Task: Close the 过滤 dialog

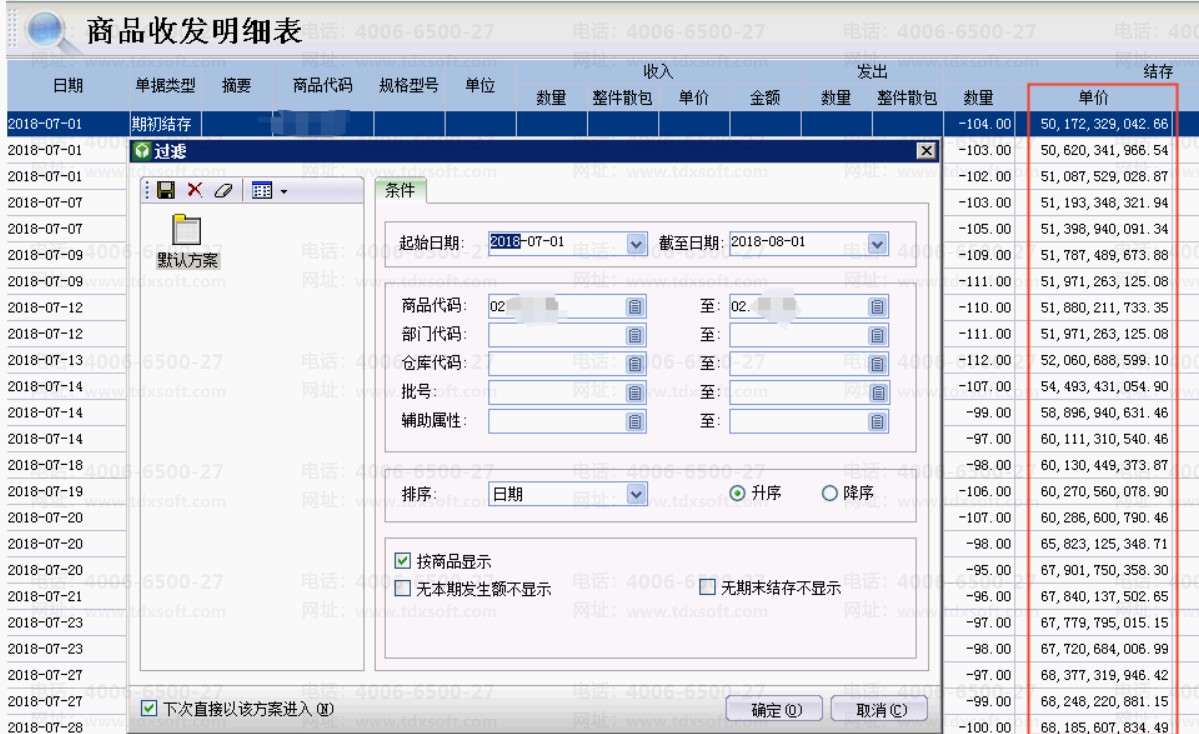Action: pos(926,151)
